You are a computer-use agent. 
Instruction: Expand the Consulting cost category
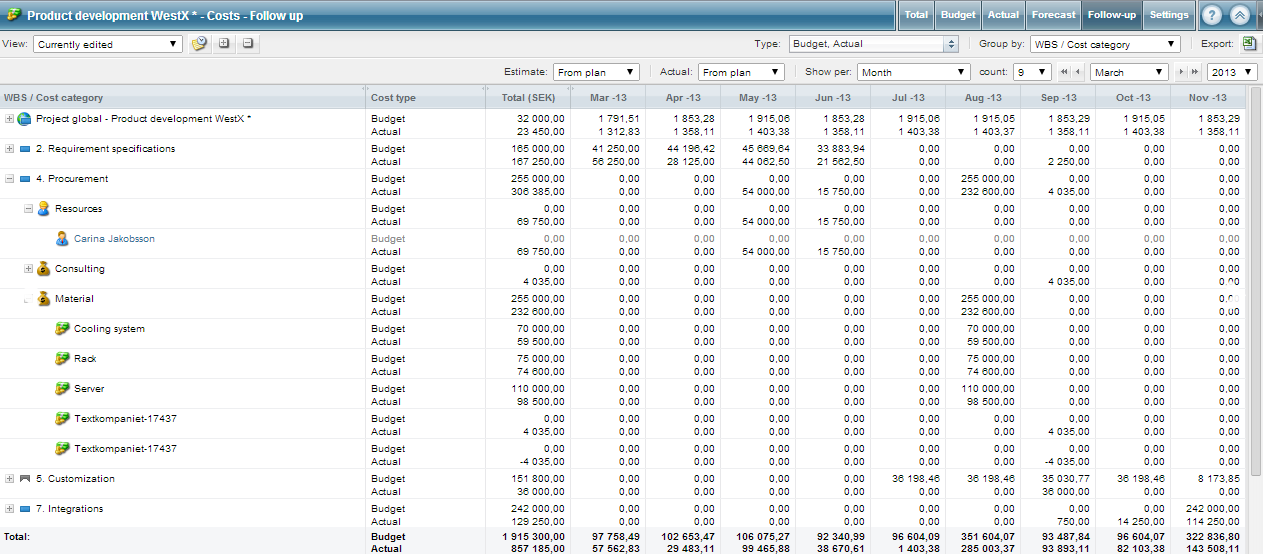coord(29,269)
